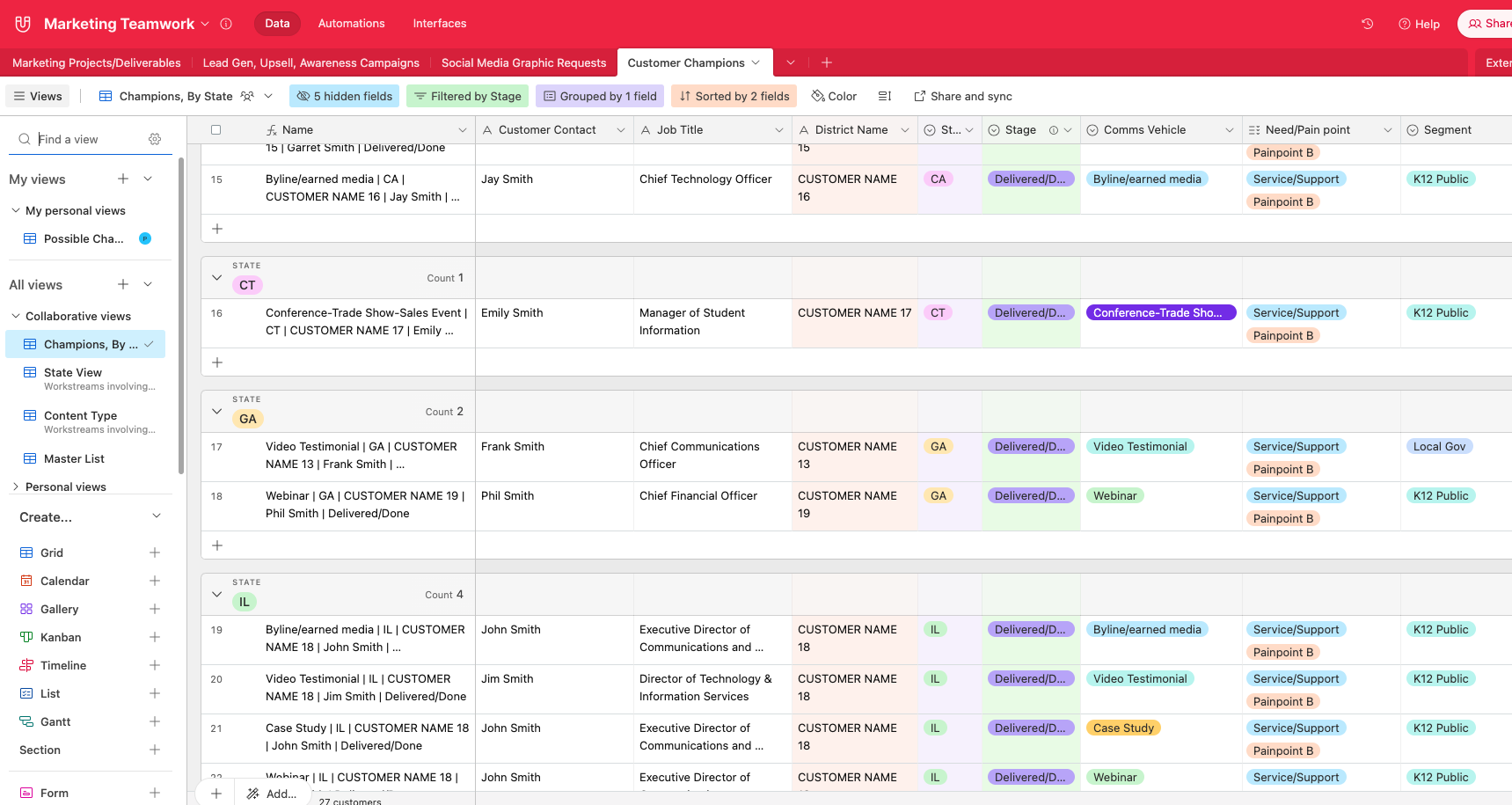Click the Conference-Trade Sho... purple tag
The height and width of the screenshot is (805, 1512).
click(1161, 312)
